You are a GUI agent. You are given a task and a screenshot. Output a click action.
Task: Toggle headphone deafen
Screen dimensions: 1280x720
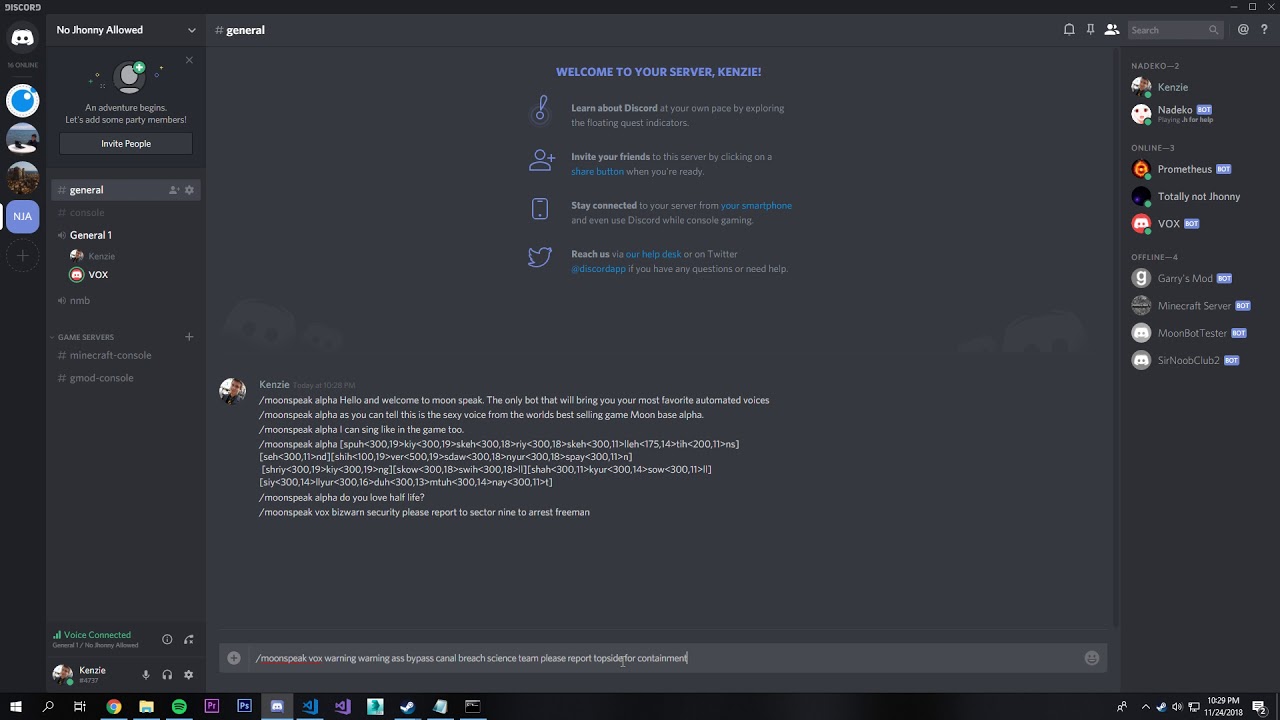coord(167,675)
